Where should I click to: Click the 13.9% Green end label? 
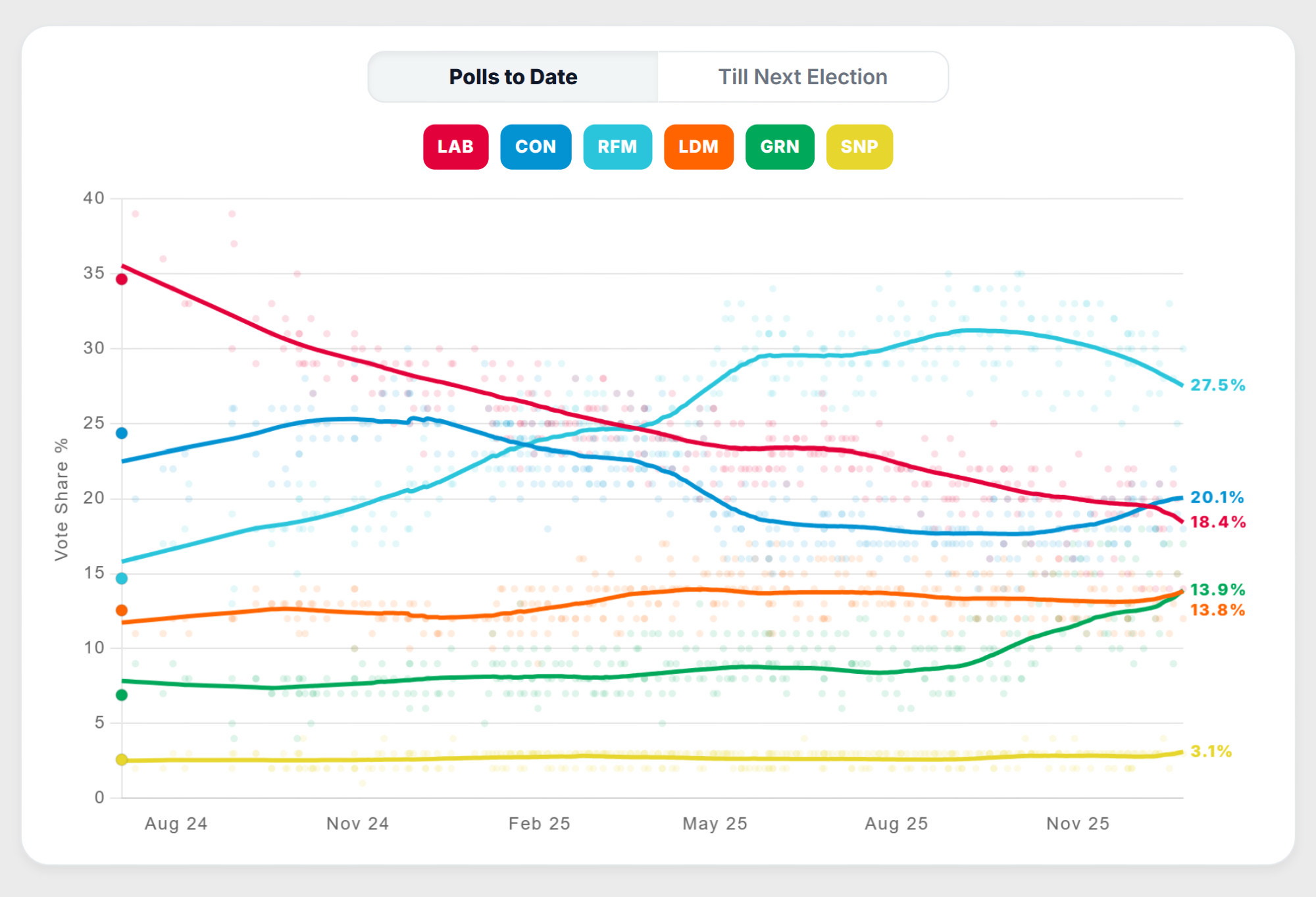pos(1217,590)
